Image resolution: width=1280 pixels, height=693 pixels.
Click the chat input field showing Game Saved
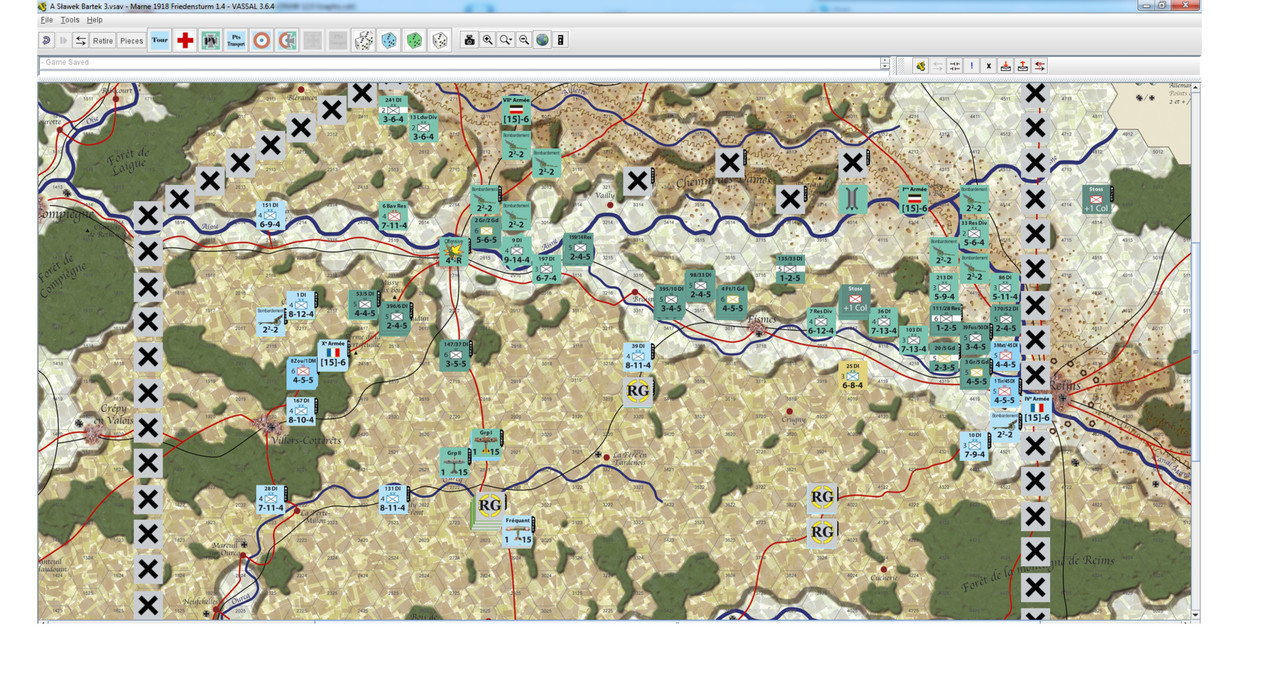coord(459,62)
